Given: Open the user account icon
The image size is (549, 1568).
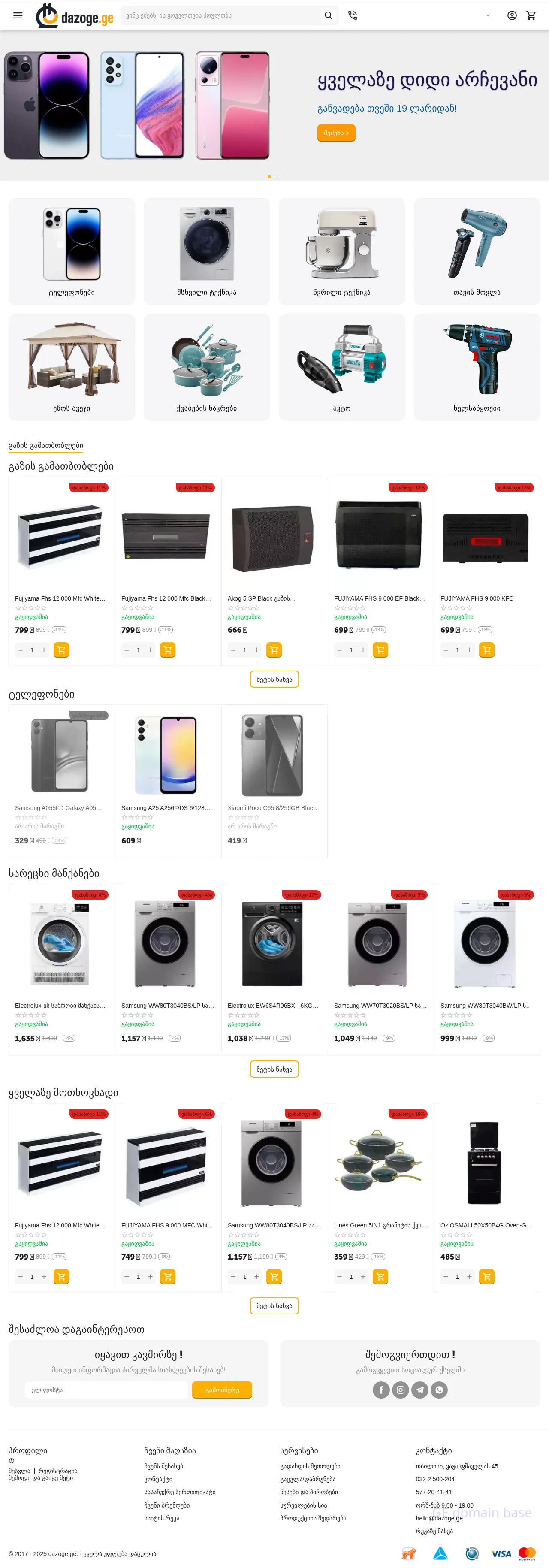Looking at the screenshot, I should [x=512, y=16].
